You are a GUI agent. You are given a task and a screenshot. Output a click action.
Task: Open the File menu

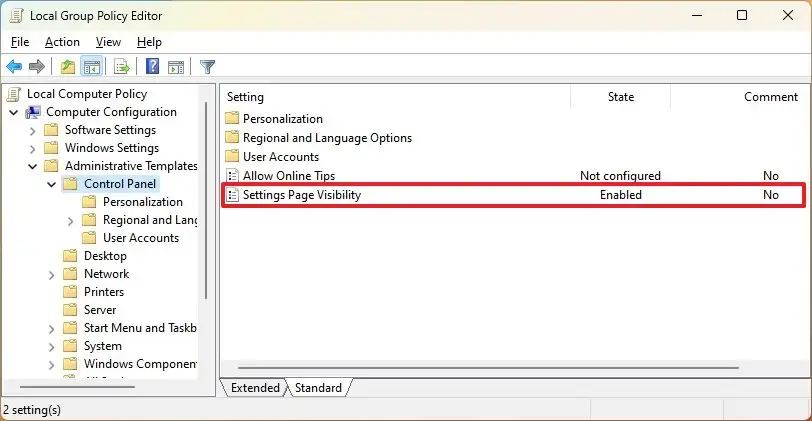[x=20, y=42]
